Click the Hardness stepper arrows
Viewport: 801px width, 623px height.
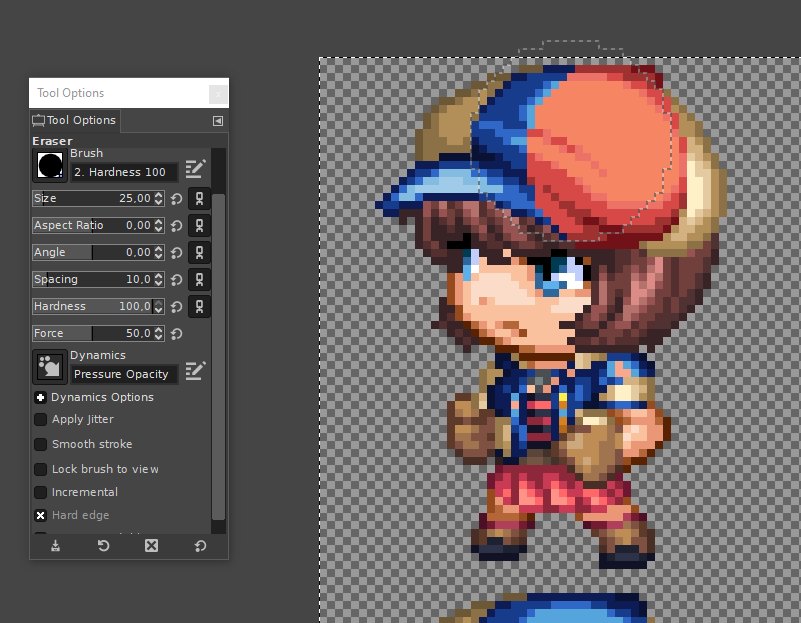[159, 306]
